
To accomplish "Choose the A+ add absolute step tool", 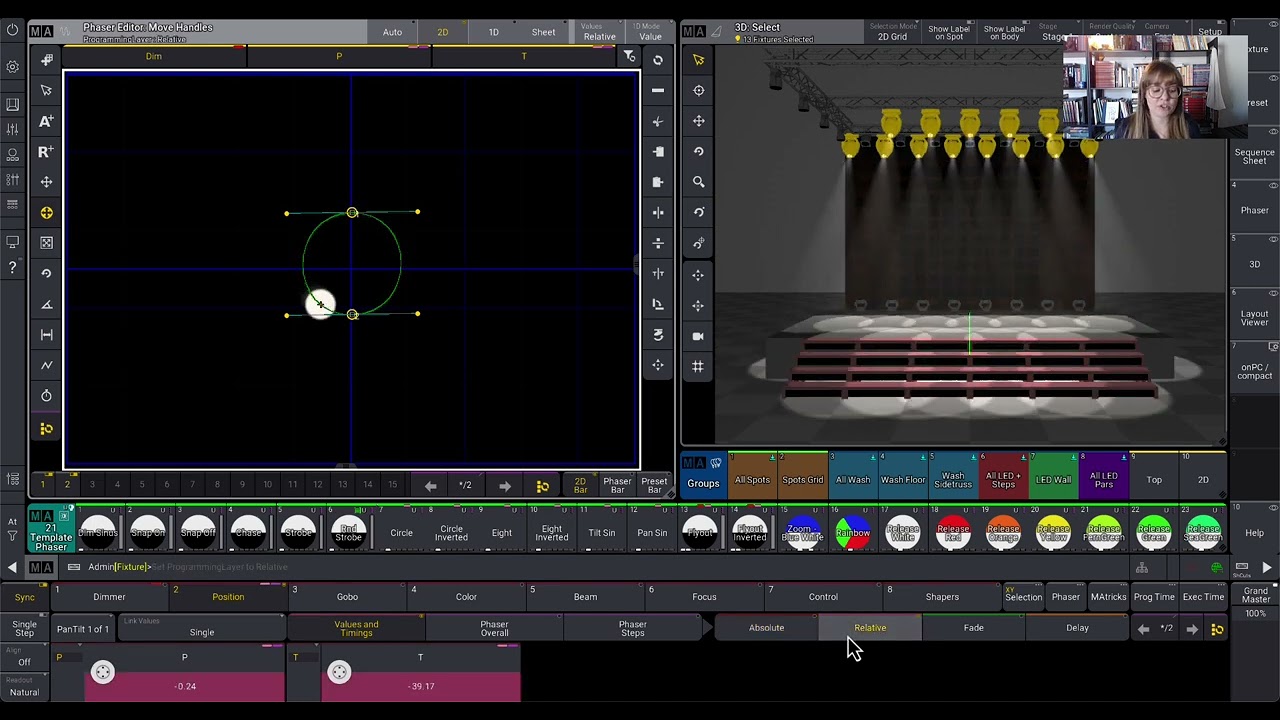I will [46, 121].
